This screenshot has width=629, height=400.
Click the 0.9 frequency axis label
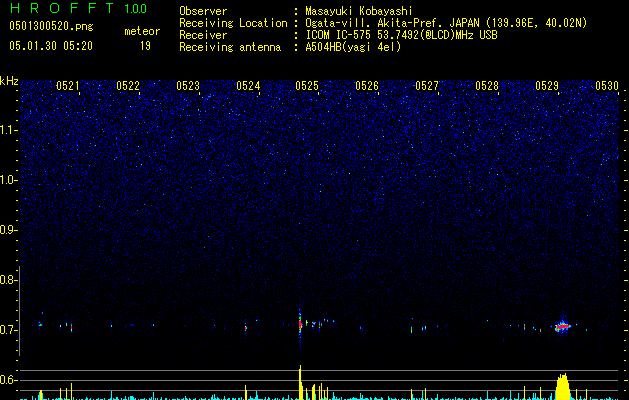pos(8,230)
